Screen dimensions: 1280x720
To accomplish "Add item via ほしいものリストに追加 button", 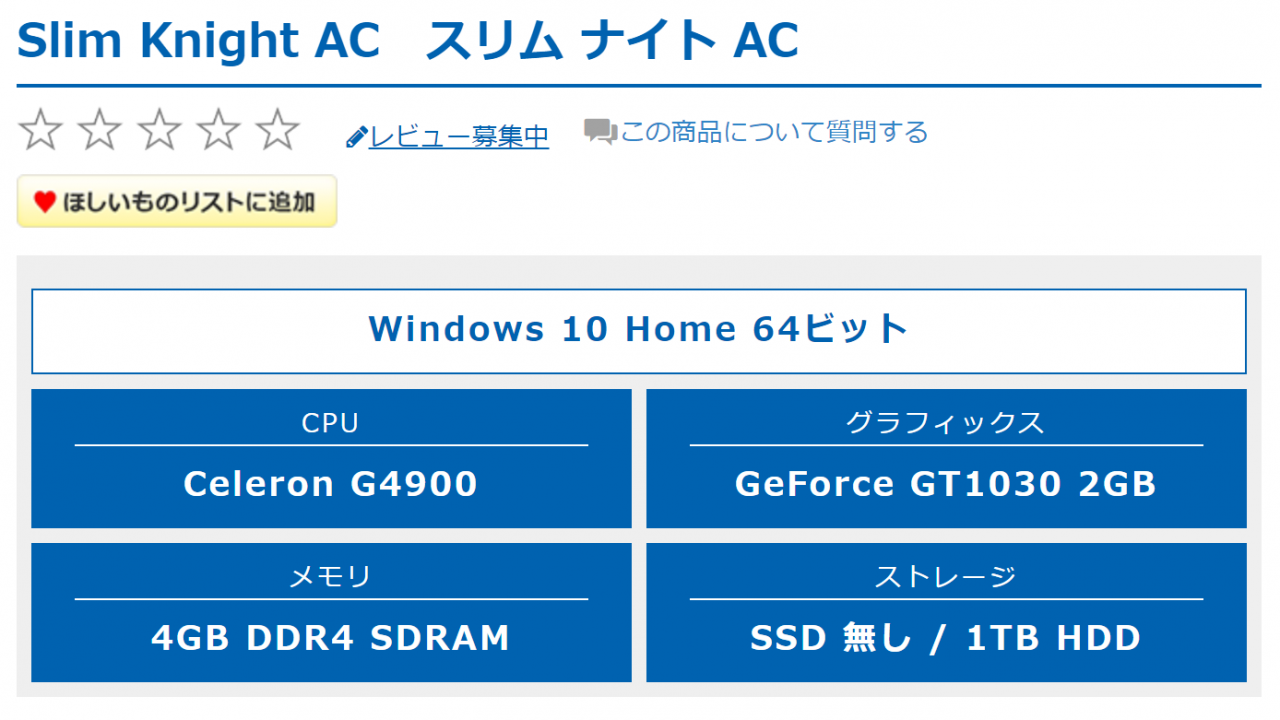I will pos(177,201).
